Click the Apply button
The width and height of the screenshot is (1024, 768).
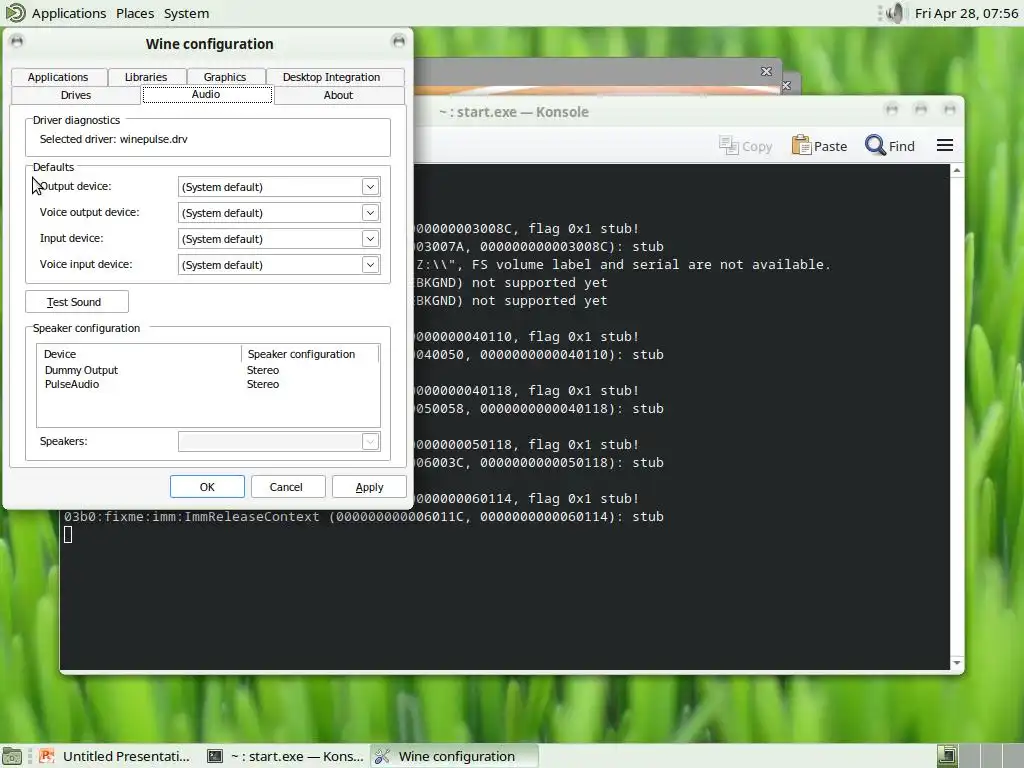click(369, 487)
